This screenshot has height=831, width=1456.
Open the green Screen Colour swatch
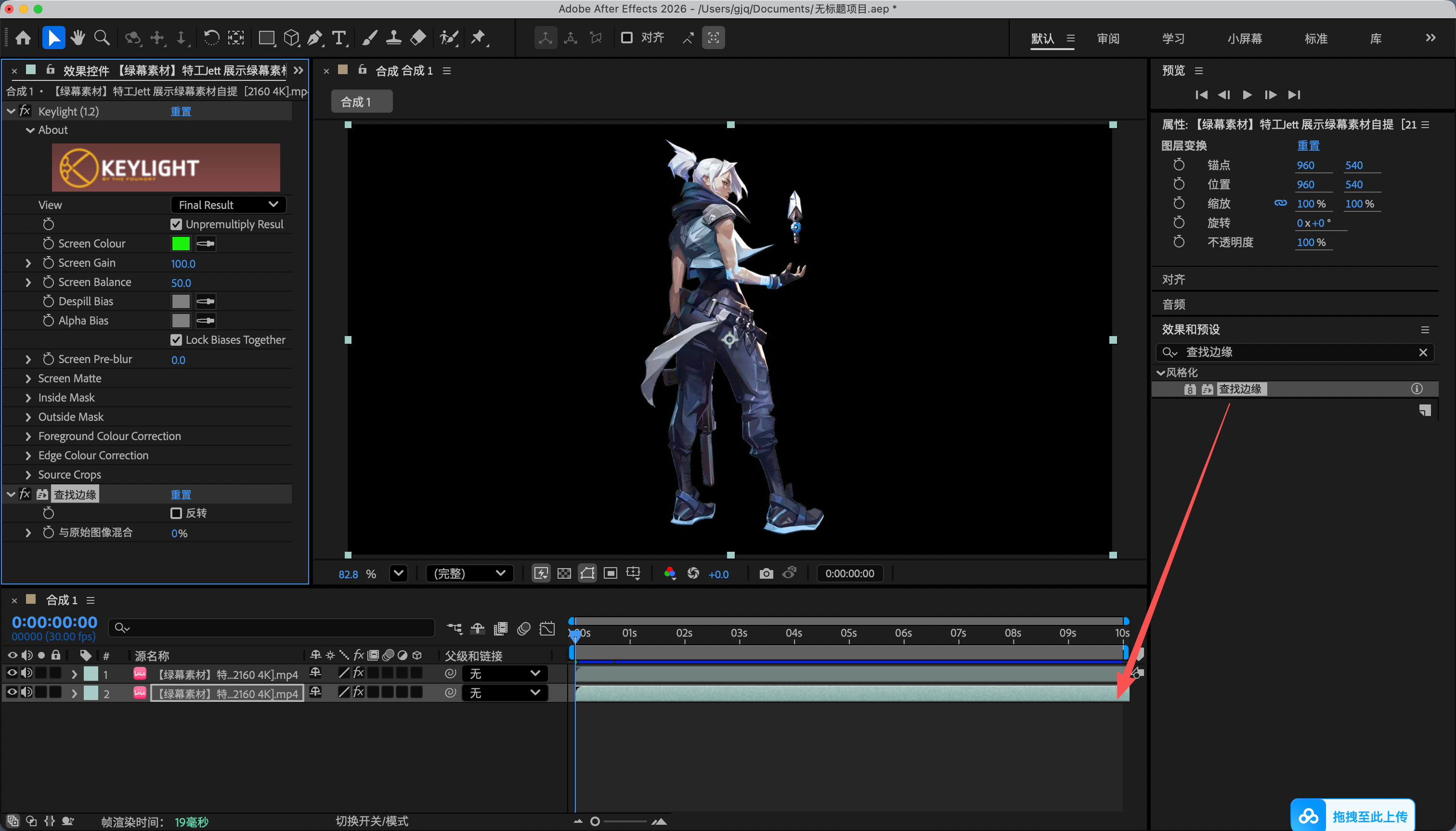(x=181, y=244)
